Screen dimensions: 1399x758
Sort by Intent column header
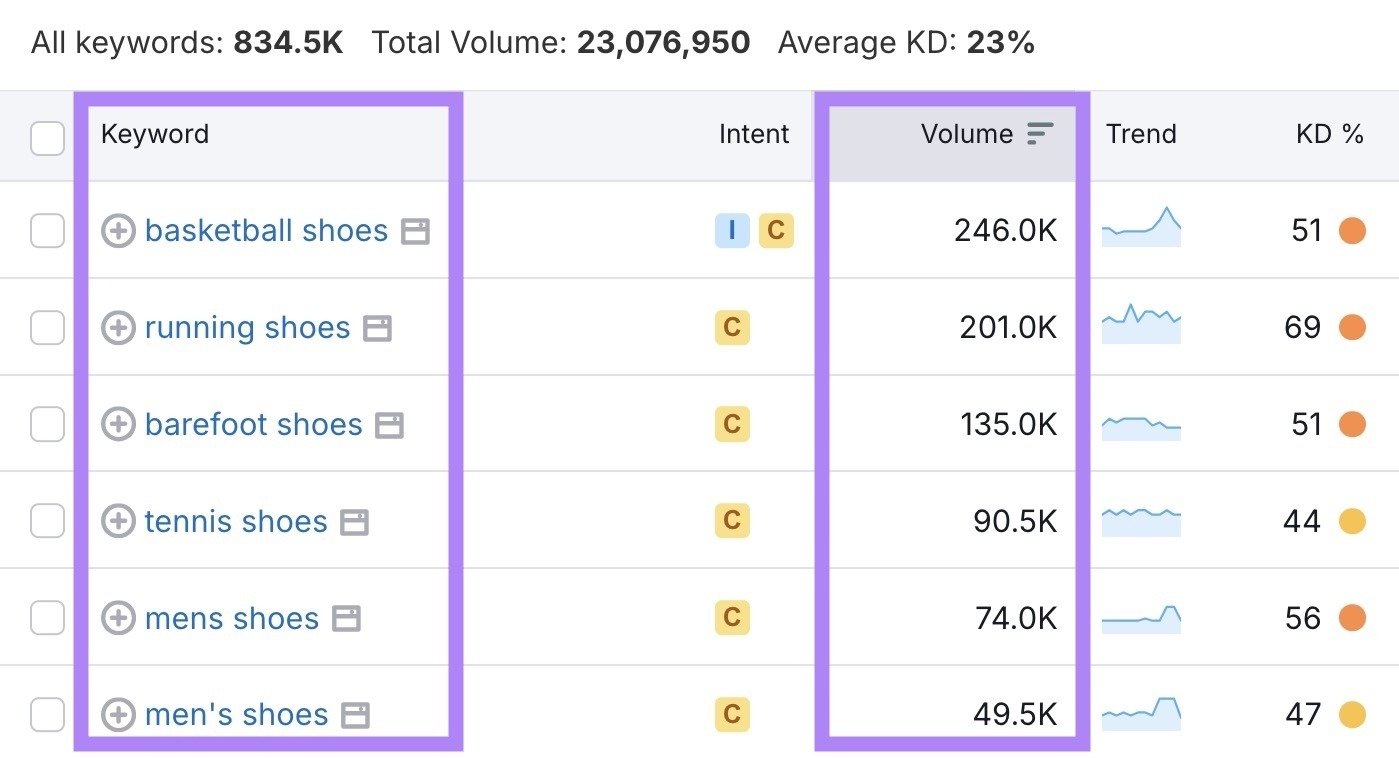754,134
